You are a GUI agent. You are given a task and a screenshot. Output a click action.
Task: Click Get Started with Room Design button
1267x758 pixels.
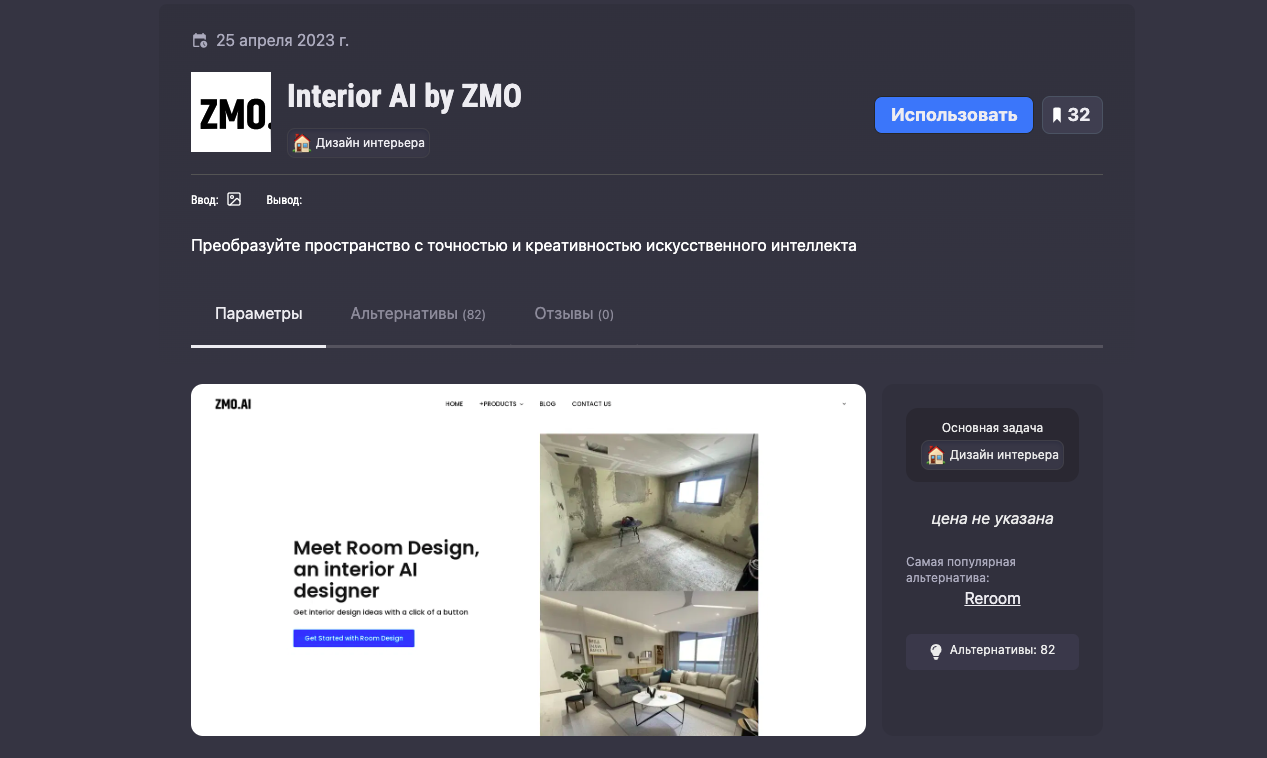353,638
